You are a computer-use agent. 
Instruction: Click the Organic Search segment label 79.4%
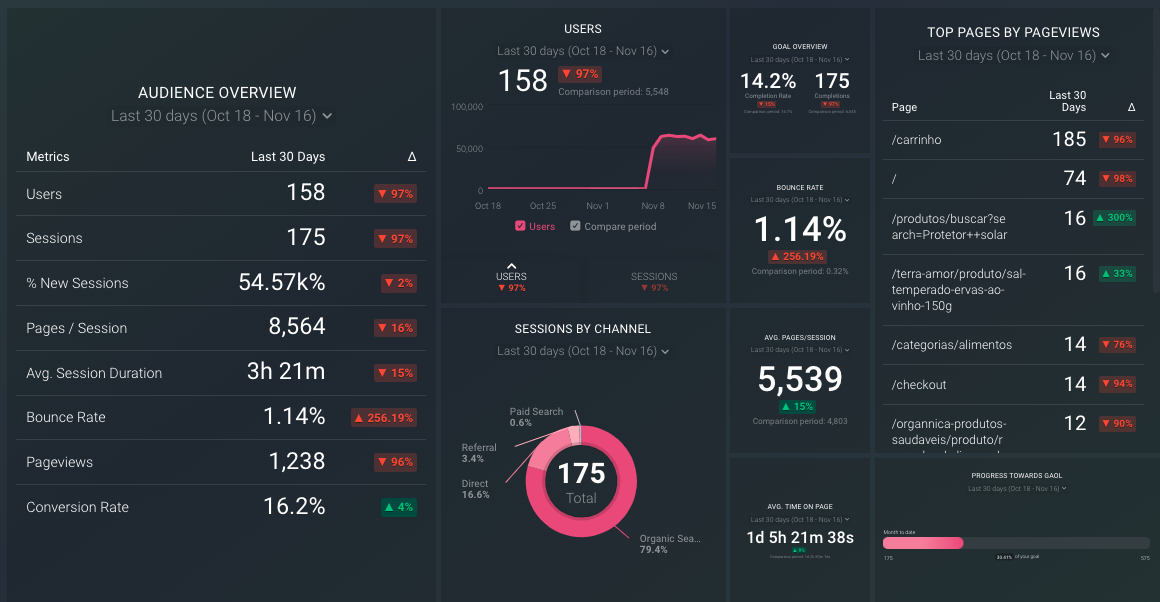click(670, 544)
